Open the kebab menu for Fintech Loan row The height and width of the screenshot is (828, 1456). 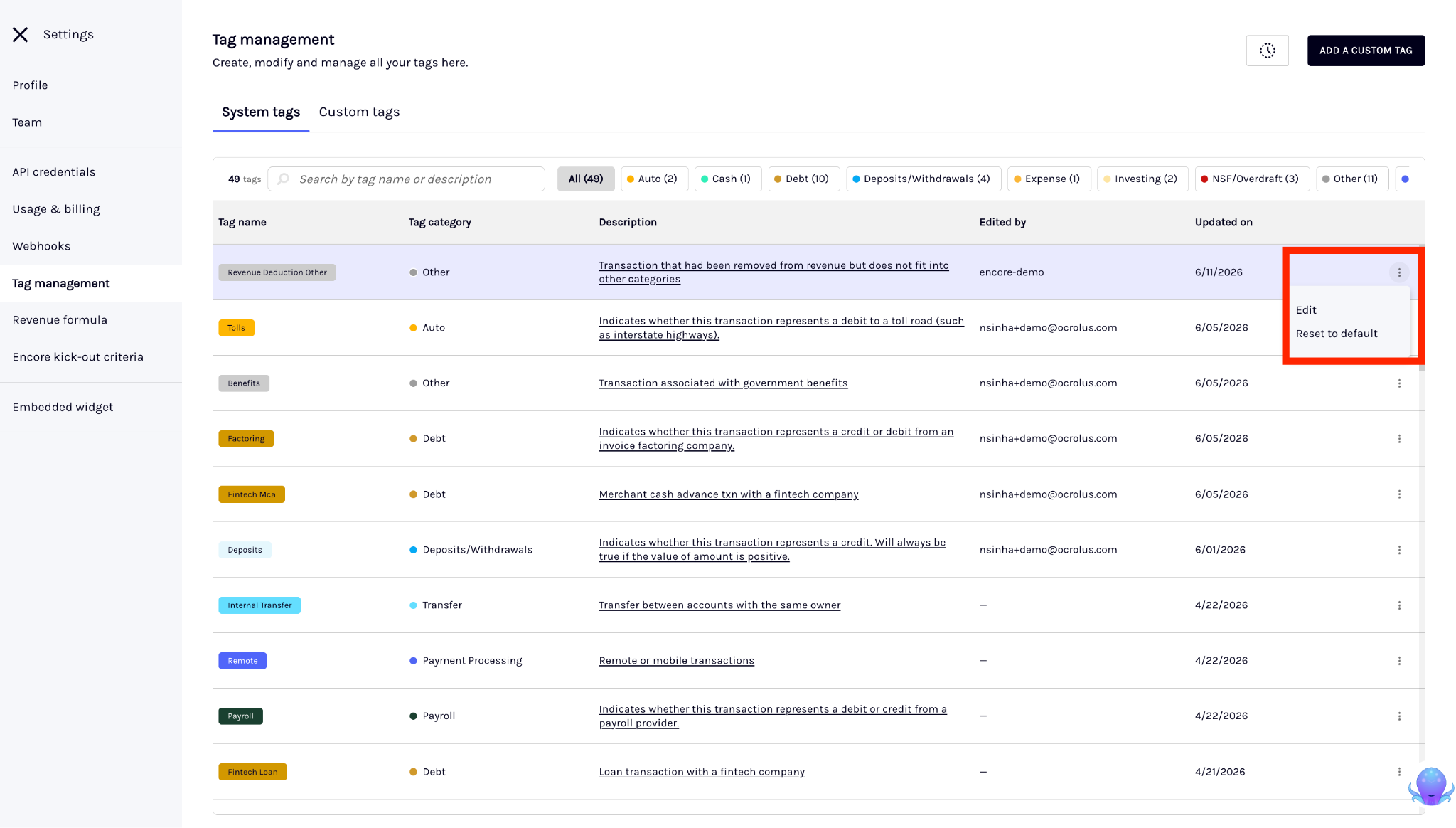(x=1399, y=772)
